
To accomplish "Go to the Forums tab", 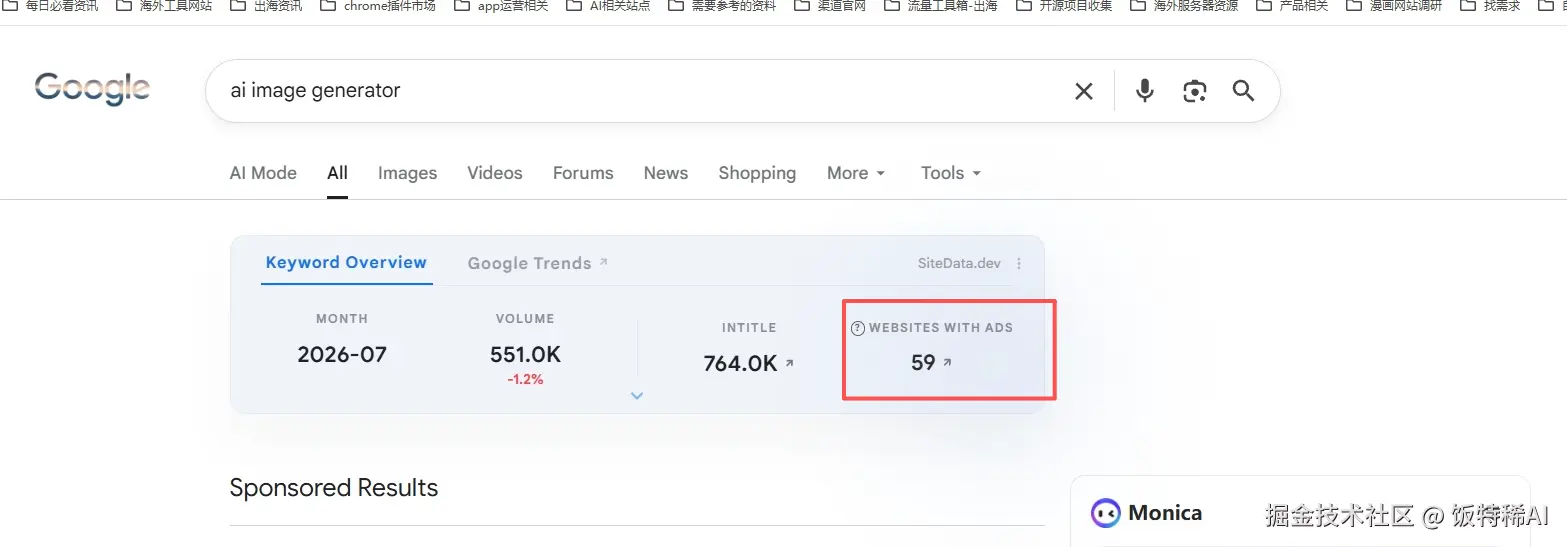I will coord(583,173).
